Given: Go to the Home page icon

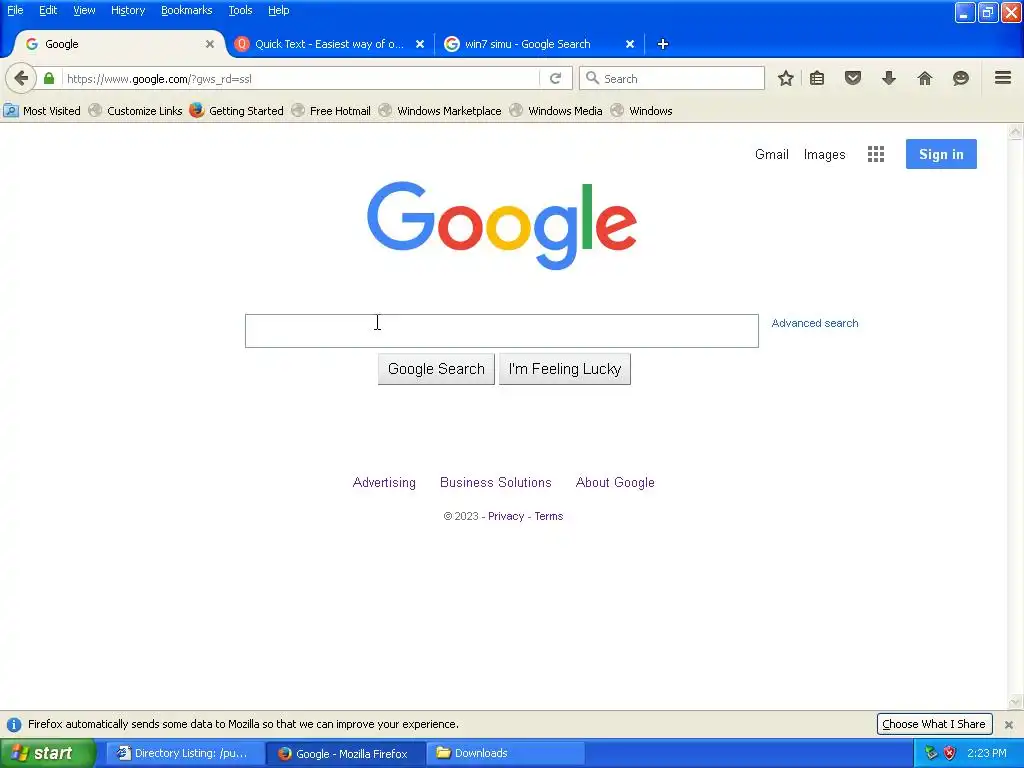Looking at the screenshot, I should tap(925, 78).
